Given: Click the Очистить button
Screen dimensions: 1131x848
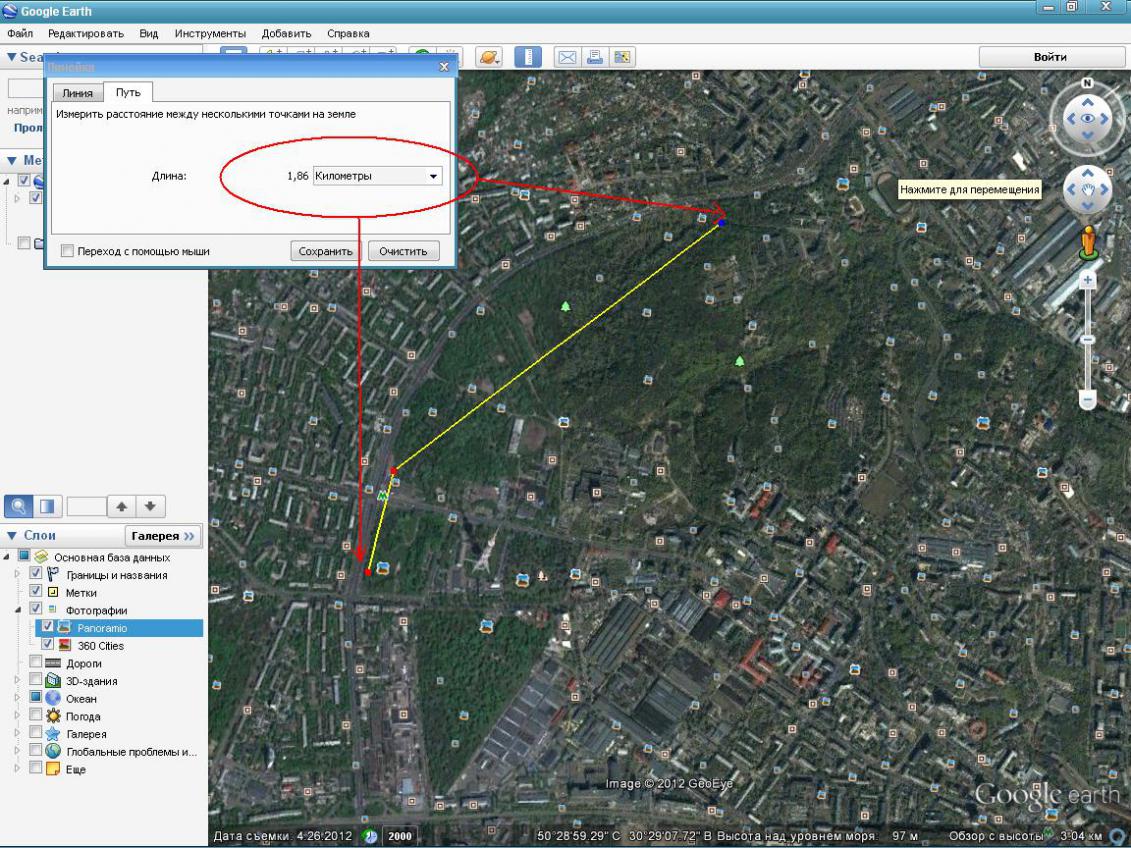Looking at the screenshot, I should [403, 251].
